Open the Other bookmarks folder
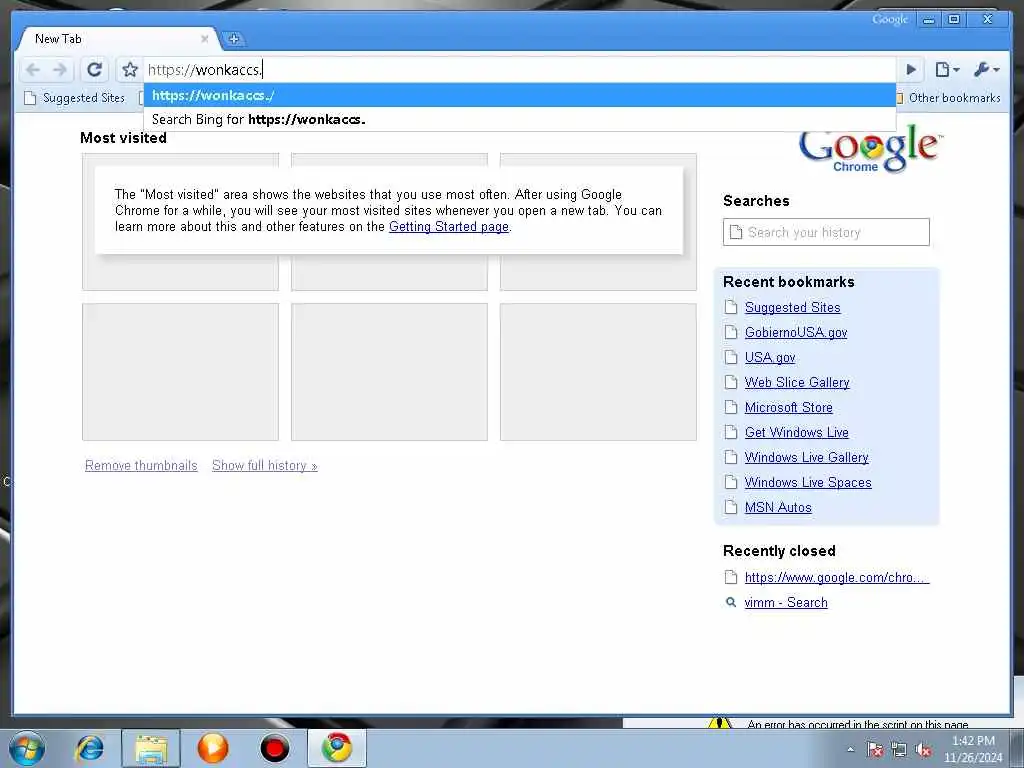1024x768 pixels. coord(949,98)
